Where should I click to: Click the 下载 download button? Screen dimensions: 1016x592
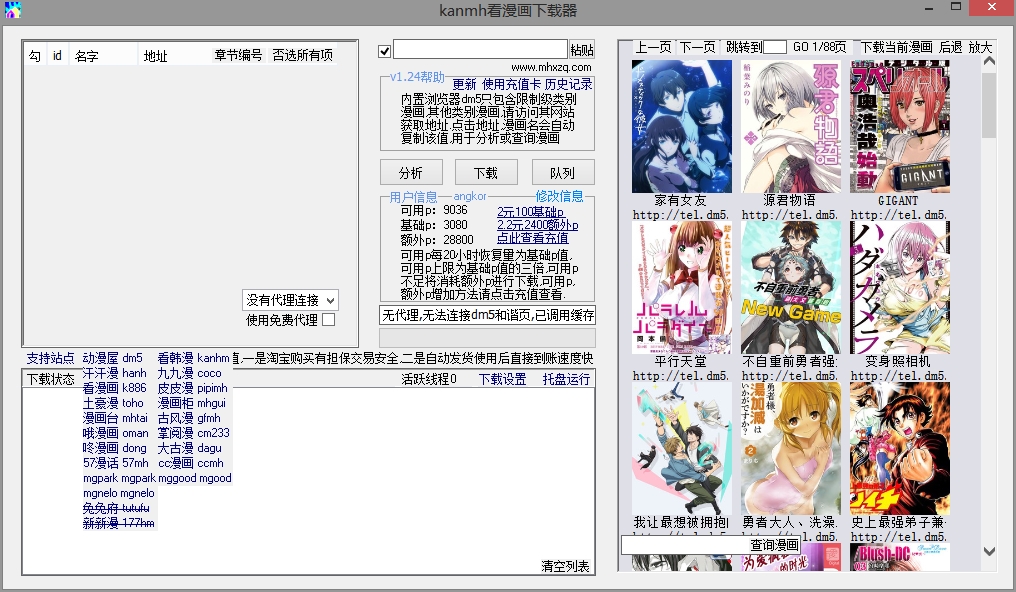pos(486,173)
